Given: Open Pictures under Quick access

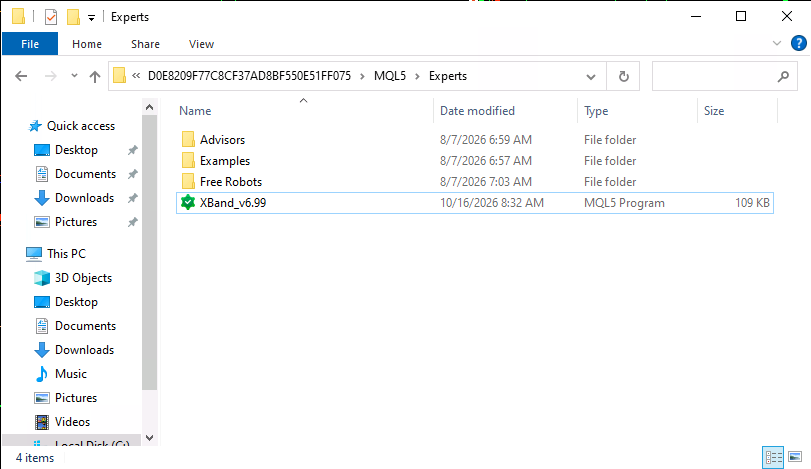Looking at the screenshot, I should coord(76,222).
